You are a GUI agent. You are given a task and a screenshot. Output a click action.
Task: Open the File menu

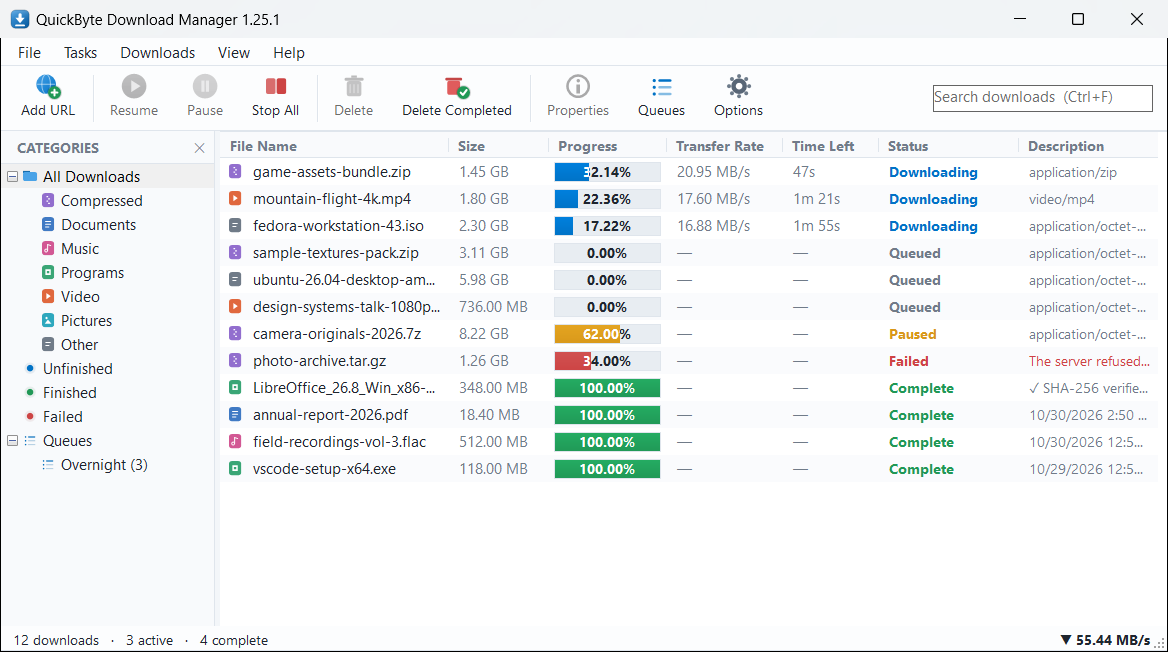coord(29,53)
